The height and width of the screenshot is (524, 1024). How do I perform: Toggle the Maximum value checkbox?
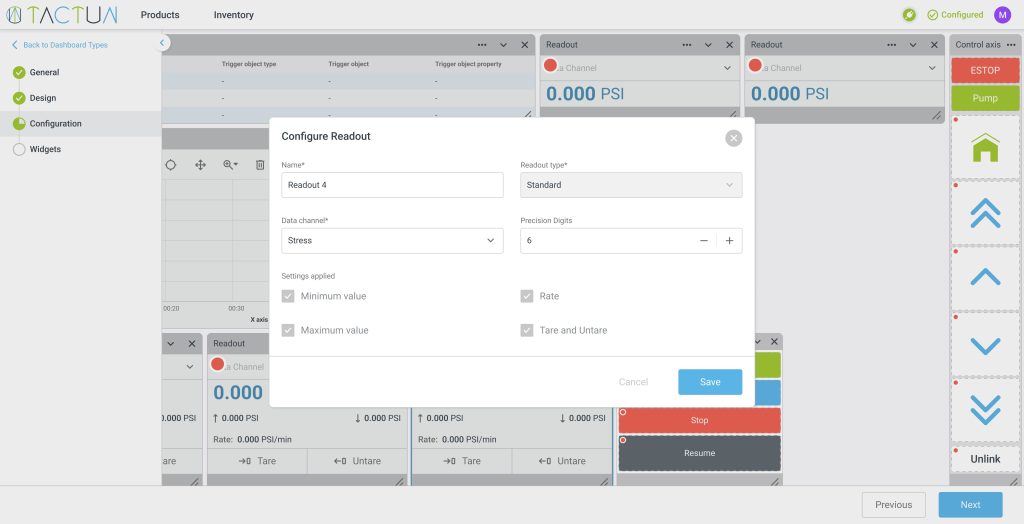288,330
